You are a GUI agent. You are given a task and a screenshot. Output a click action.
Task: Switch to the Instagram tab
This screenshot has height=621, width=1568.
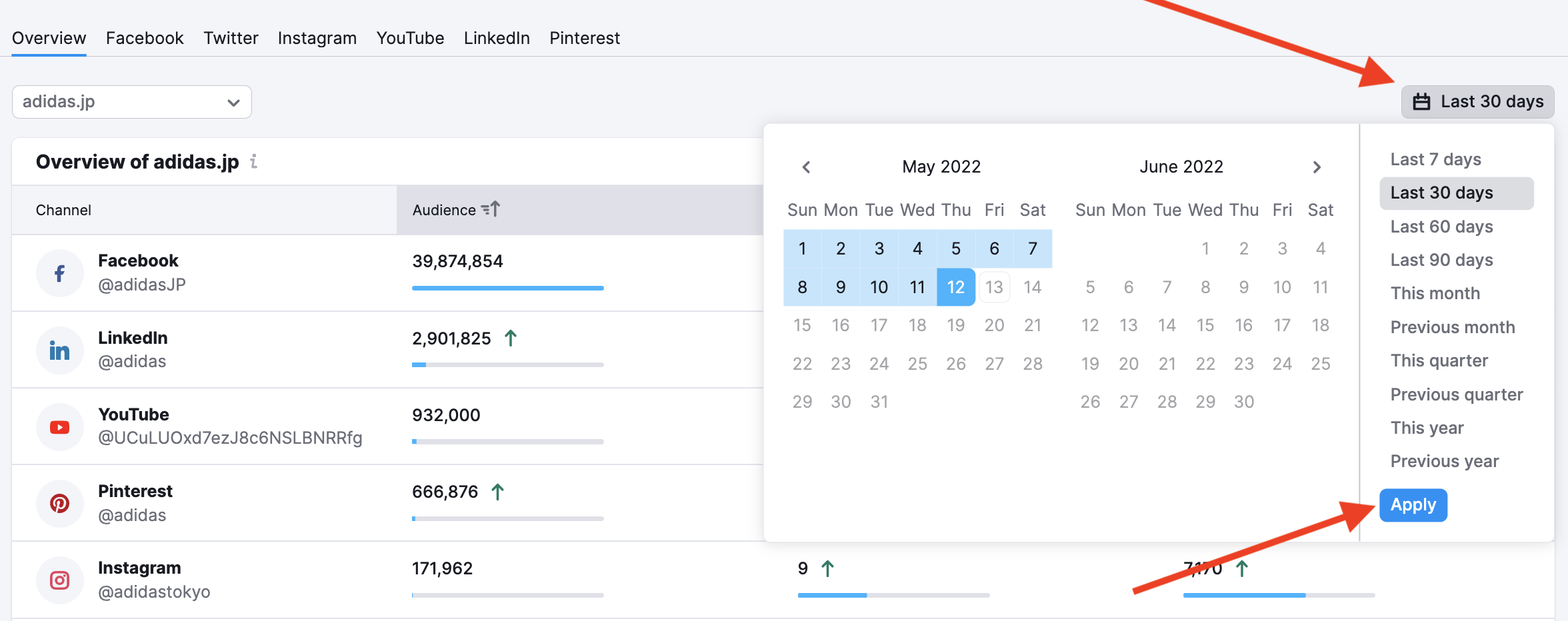coord(317,38)
